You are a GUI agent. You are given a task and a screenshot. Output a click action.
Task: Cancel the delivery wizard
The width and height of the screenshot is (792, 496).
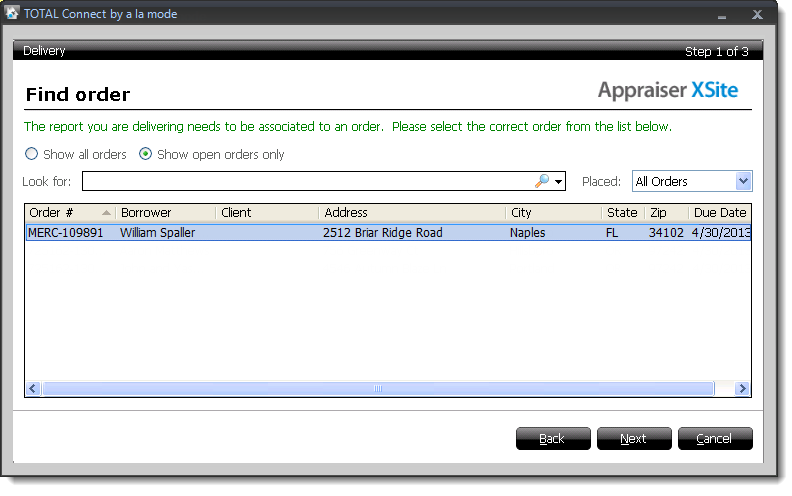(714, 439)
